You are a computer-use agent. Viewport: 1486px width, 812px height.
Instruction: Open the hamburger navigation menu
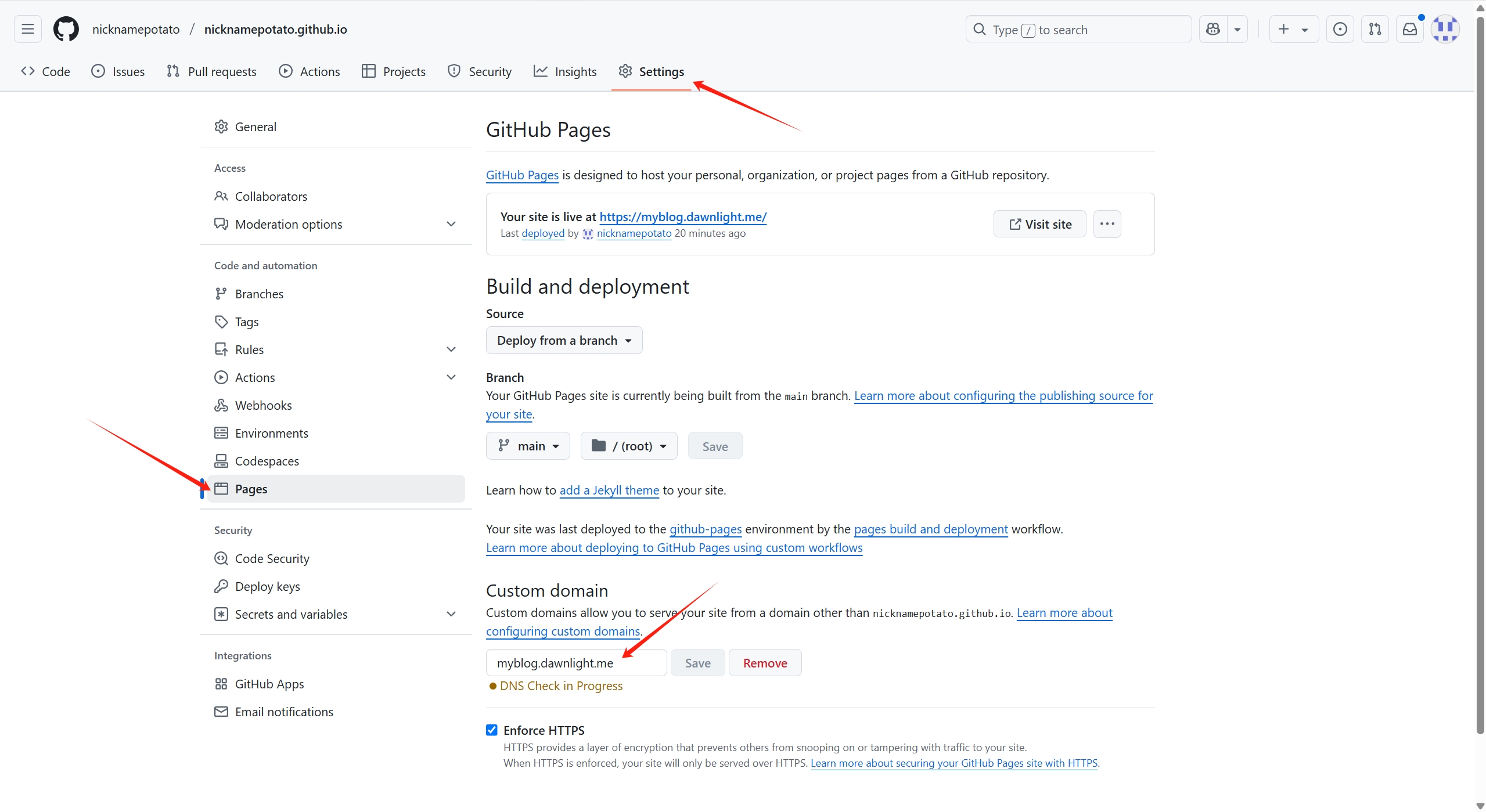[27, 29]
